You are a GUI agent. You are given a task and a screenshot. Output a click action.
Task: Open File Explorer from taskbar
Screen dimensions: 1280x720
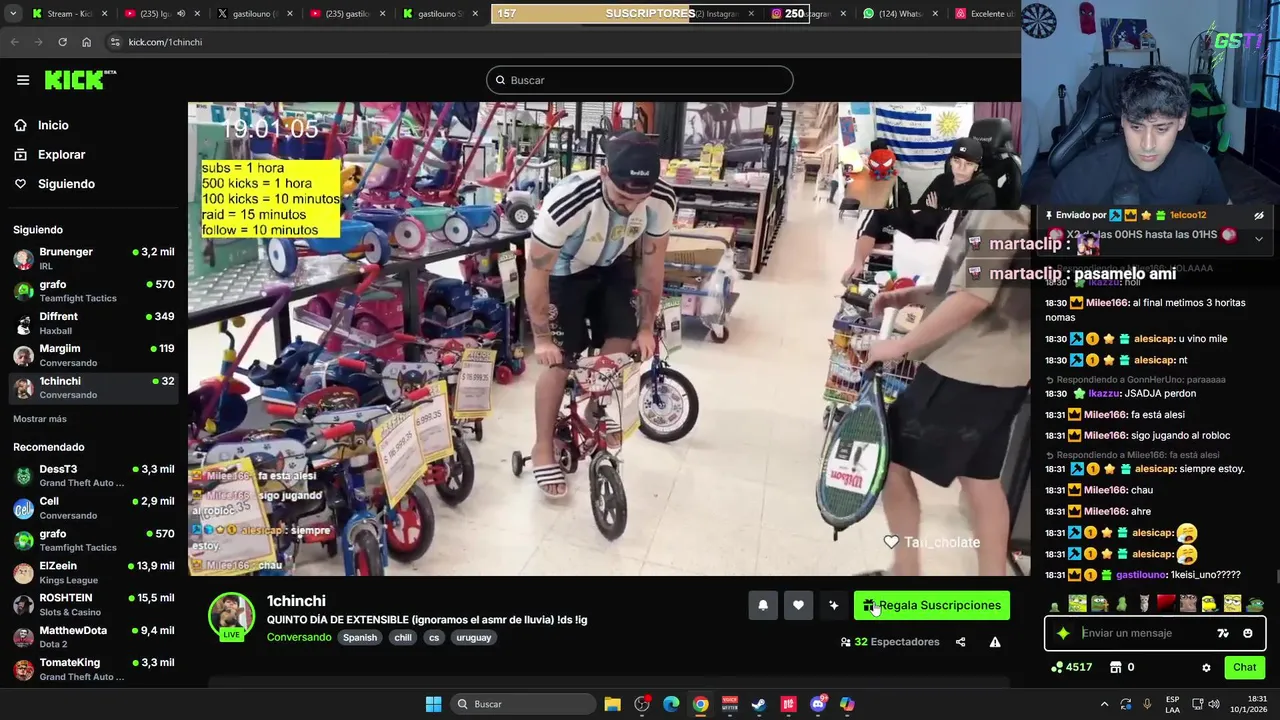pos(612,704)
